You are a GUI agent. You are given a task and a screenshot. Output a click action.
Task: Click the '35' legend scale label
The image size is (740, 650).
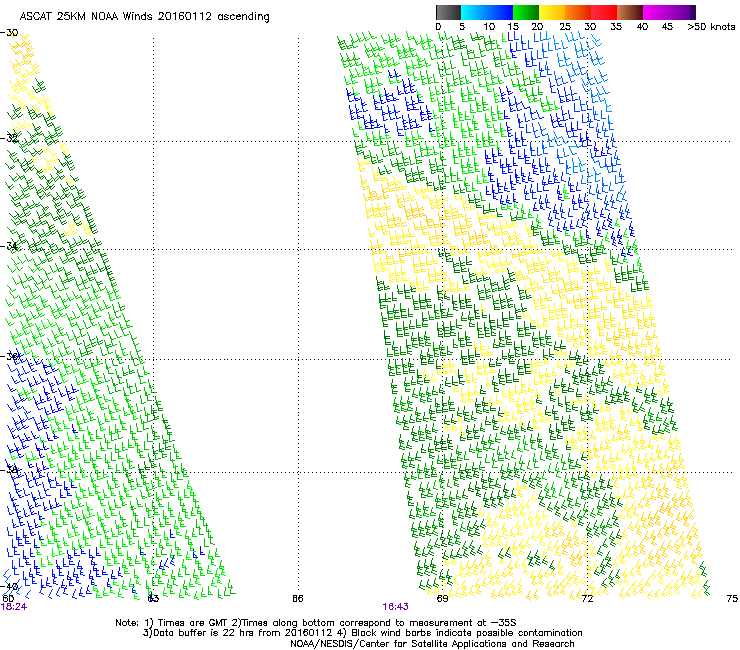(616, 27)
